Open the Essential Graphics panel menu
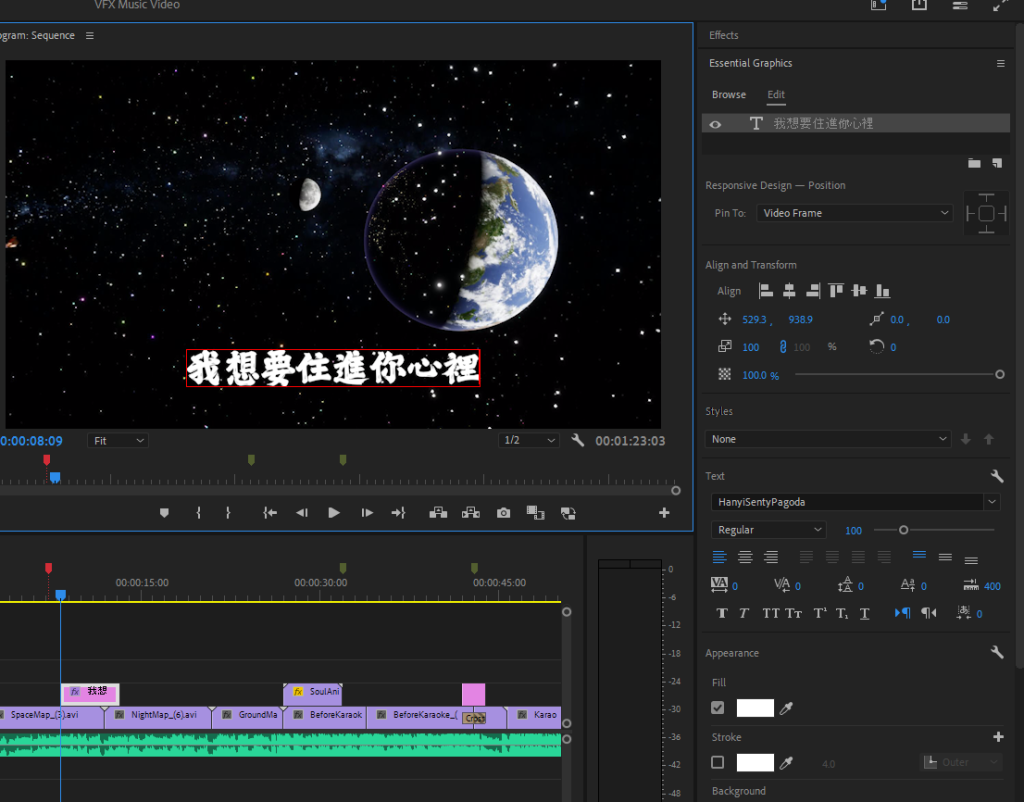 click(x=1000, y=63)
